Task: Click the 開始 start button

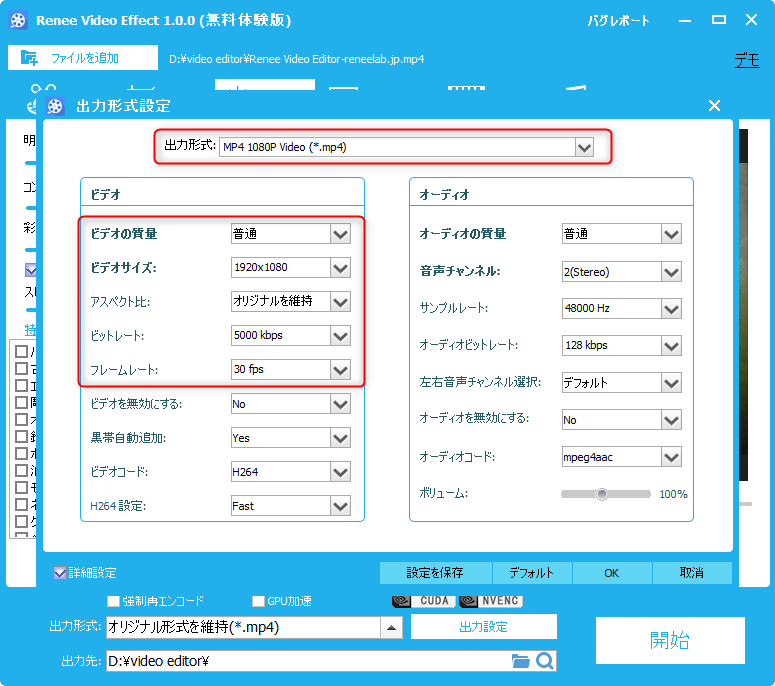Action: (670, 640)
